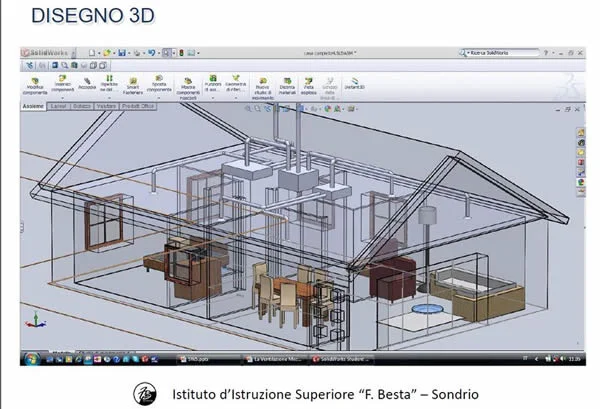The height and width of the screenshot is (409, 600).
Task: Click the Accoppia mate tool
Action: click(x=88, y=81)
